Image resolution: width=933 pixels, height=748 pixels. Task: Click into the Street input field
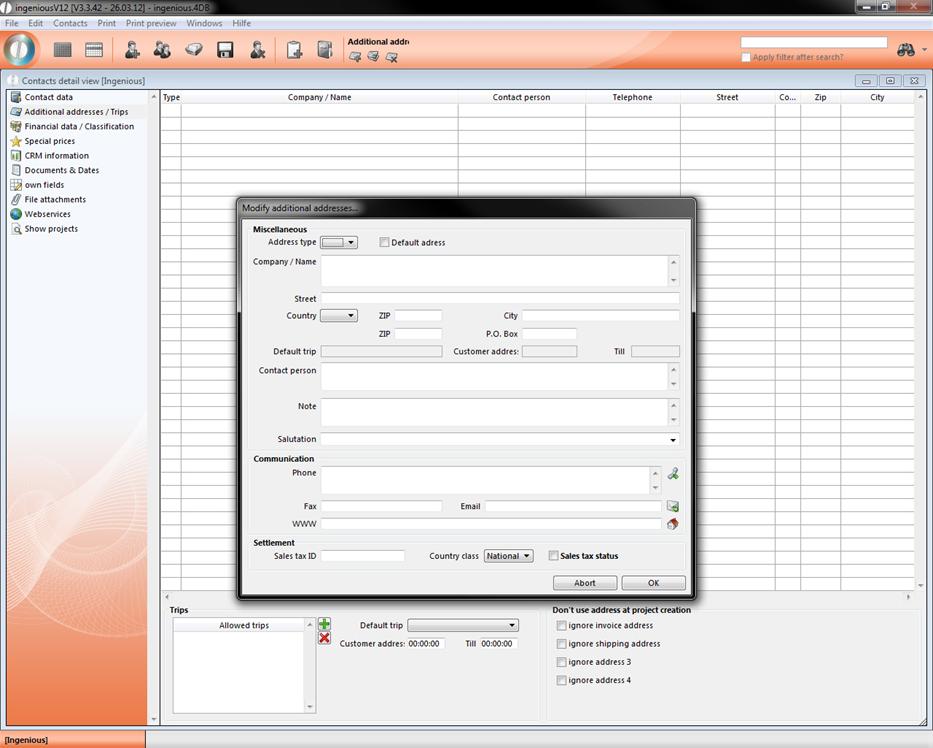pos(499,299)
